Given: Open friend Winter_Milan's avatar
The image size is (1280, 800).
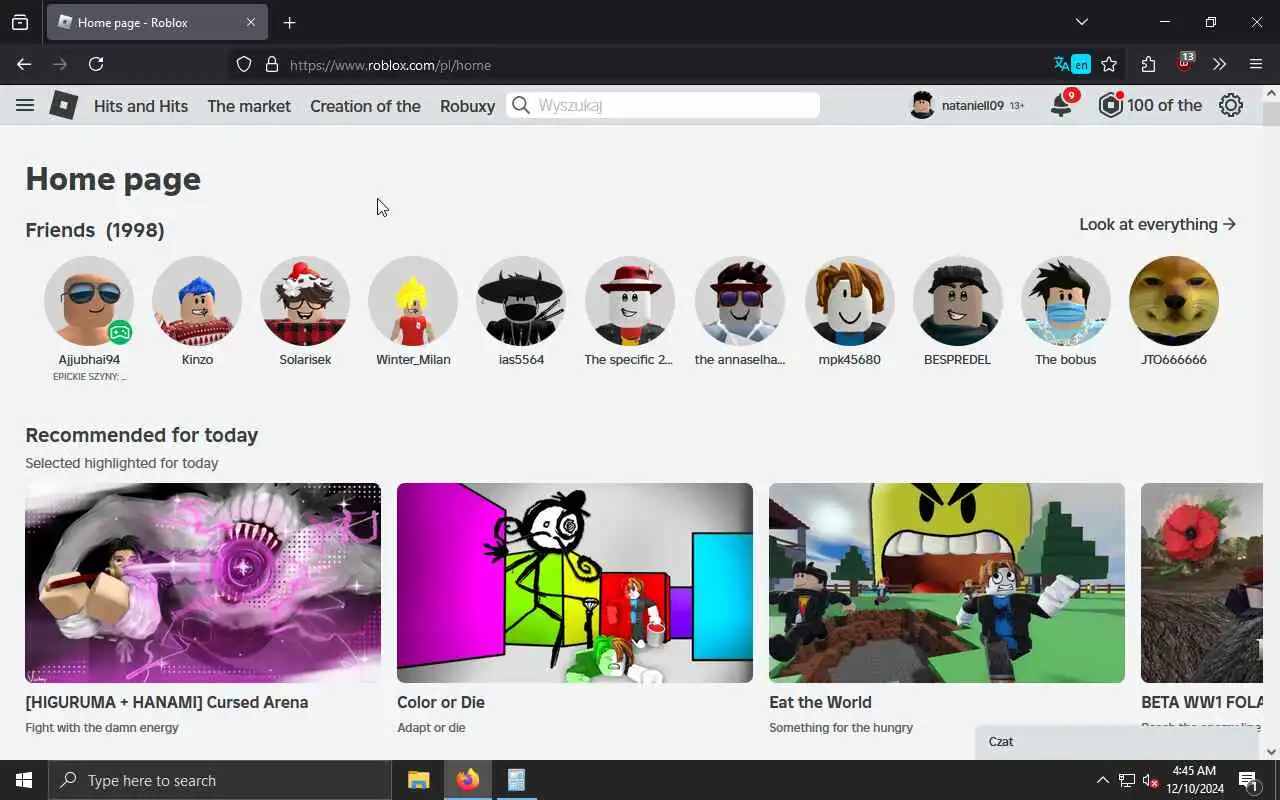Looking at the screenshot, I should click(413, 301).
